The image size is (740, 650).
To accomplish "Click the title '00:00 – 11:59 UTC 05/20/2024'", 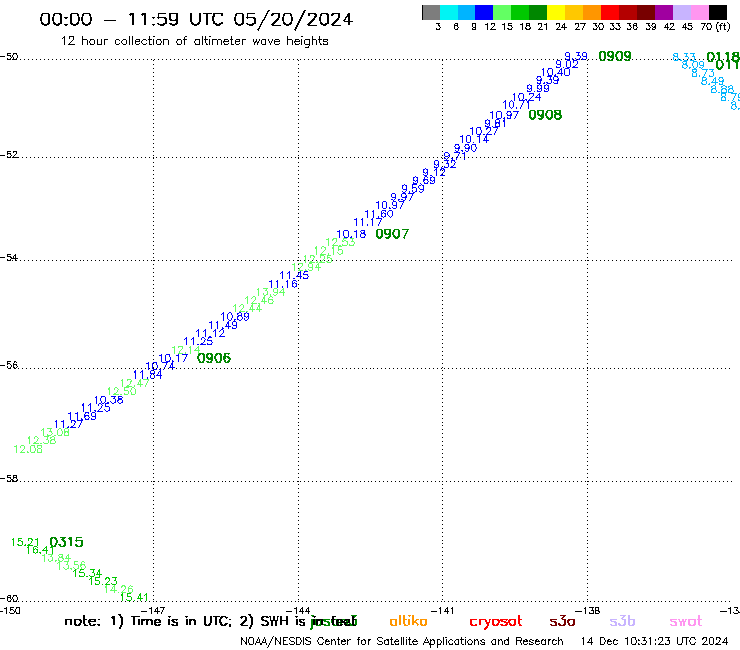I will click(196, 20).
